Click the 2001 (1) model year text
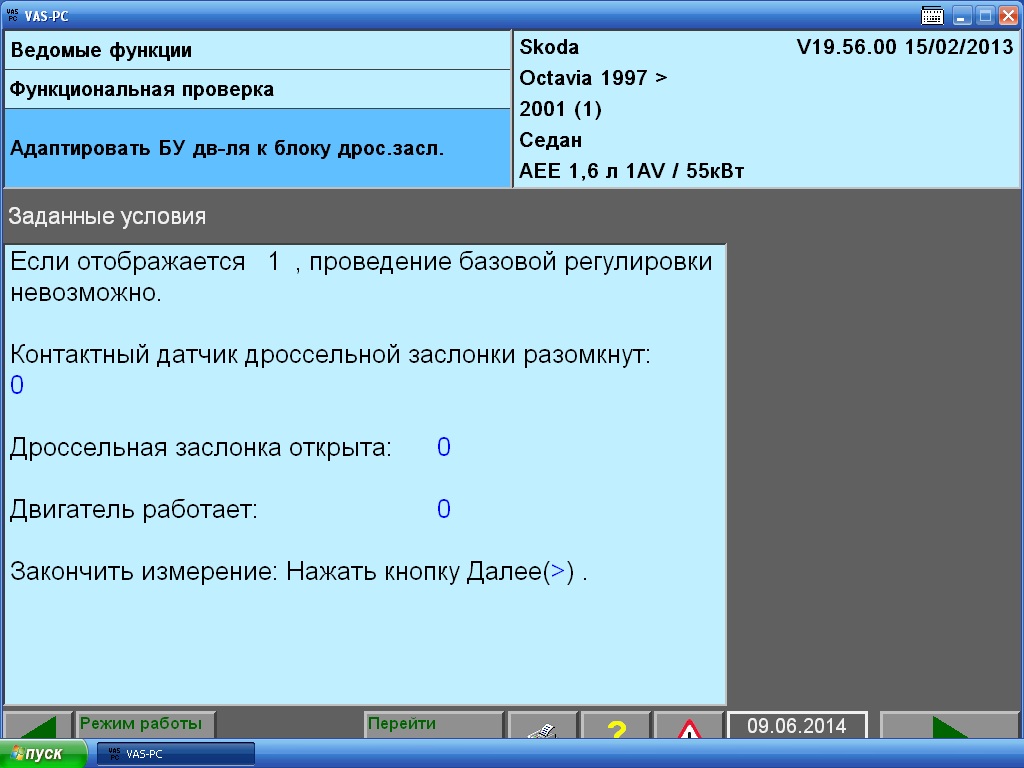The image size is (1024, 768). [560, 109]
